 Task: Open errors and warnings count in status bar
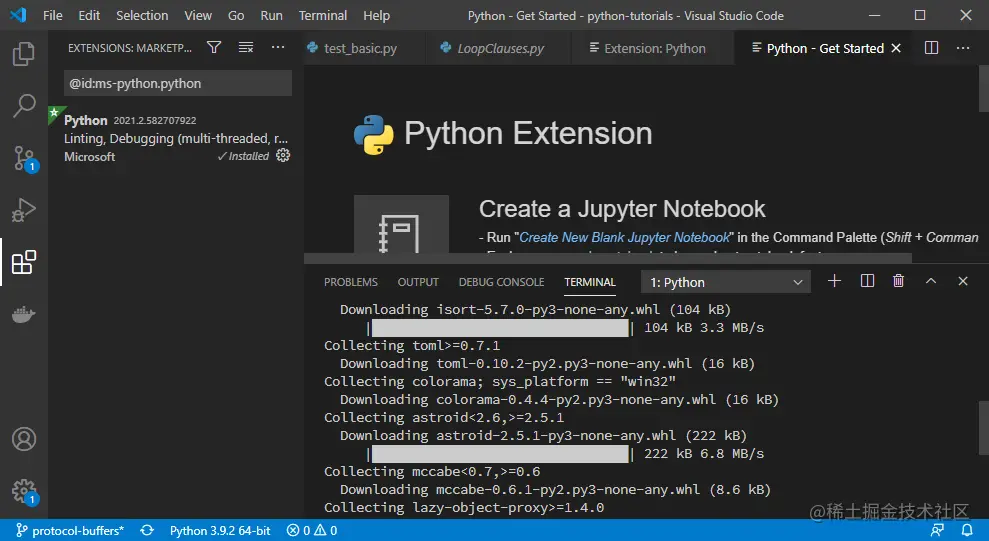click(312, 530)
